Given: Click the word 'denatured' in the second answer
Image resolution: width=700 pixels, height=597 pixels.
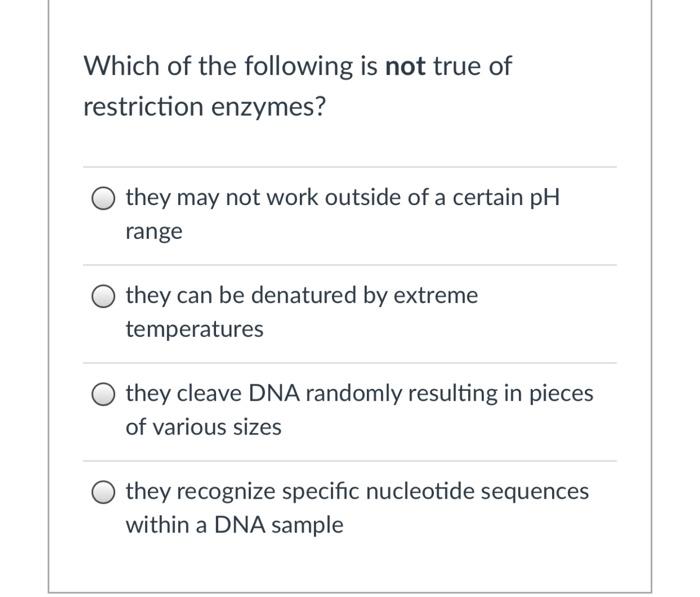Looking at the screenshot, I should coord(304,295).
